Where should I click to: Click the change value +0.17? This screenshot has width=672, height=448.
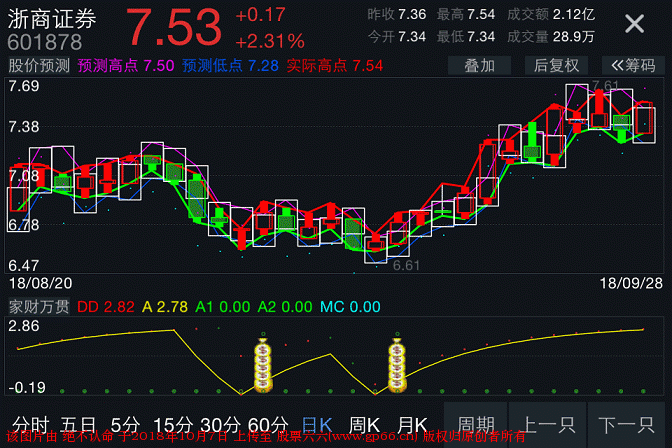261,15
